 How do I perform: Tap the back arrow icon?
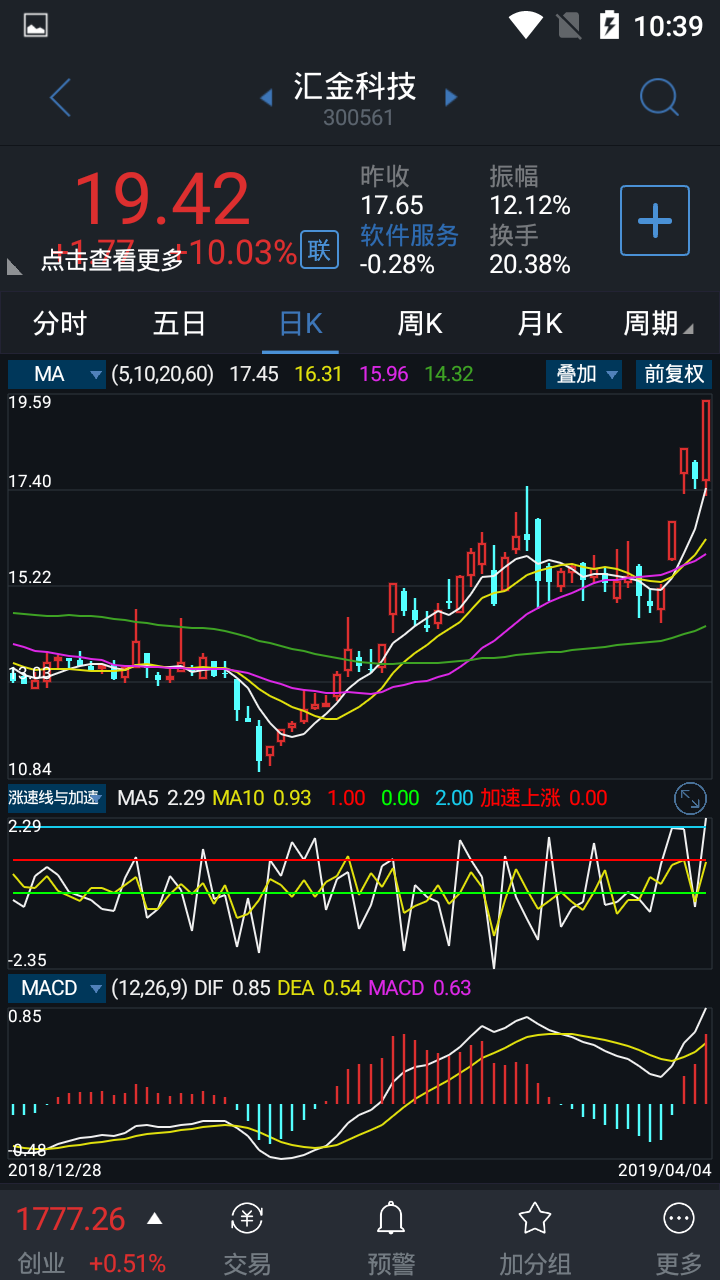coord(60,98)
